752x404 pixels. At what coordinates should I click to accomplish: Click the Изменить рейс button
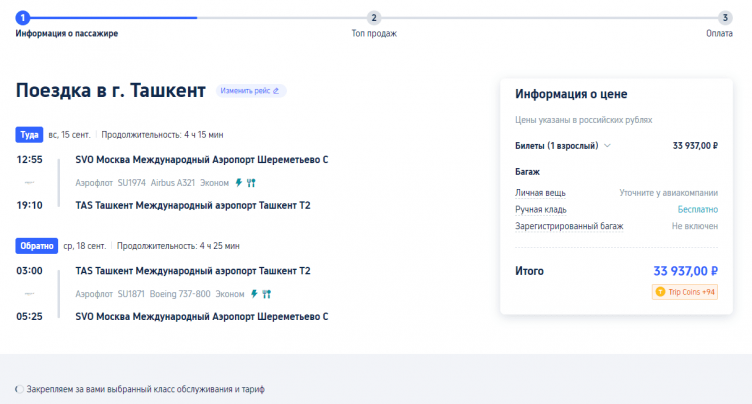pyautogui.click(x=251, y=91)
